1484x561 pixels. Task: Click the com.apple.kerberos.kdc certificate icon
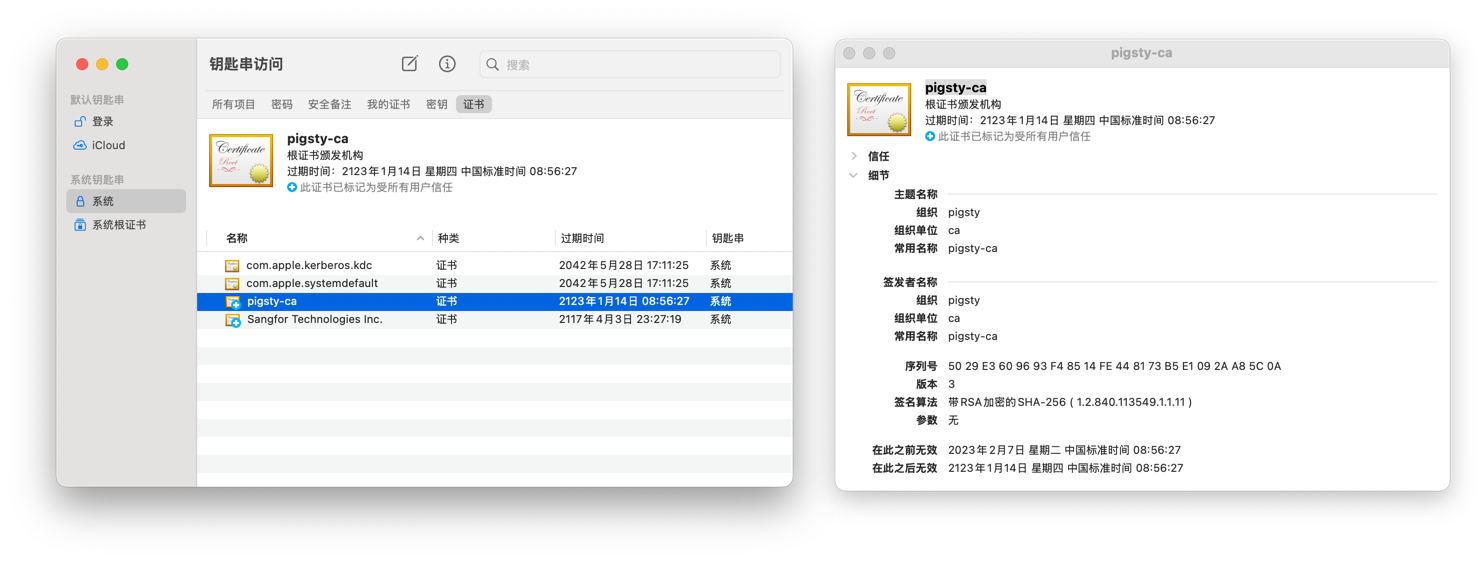tap(232, 266)
